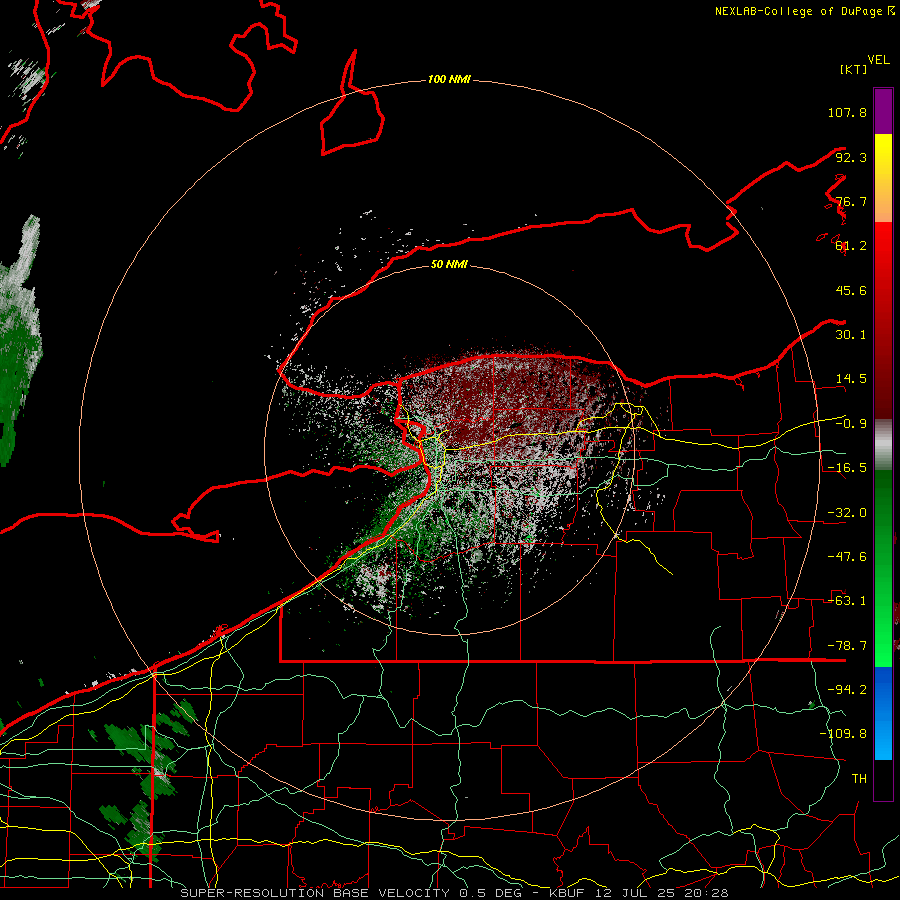Click the blue segment of velocity color bar
The image size is (900, 900).
[883, 713]
